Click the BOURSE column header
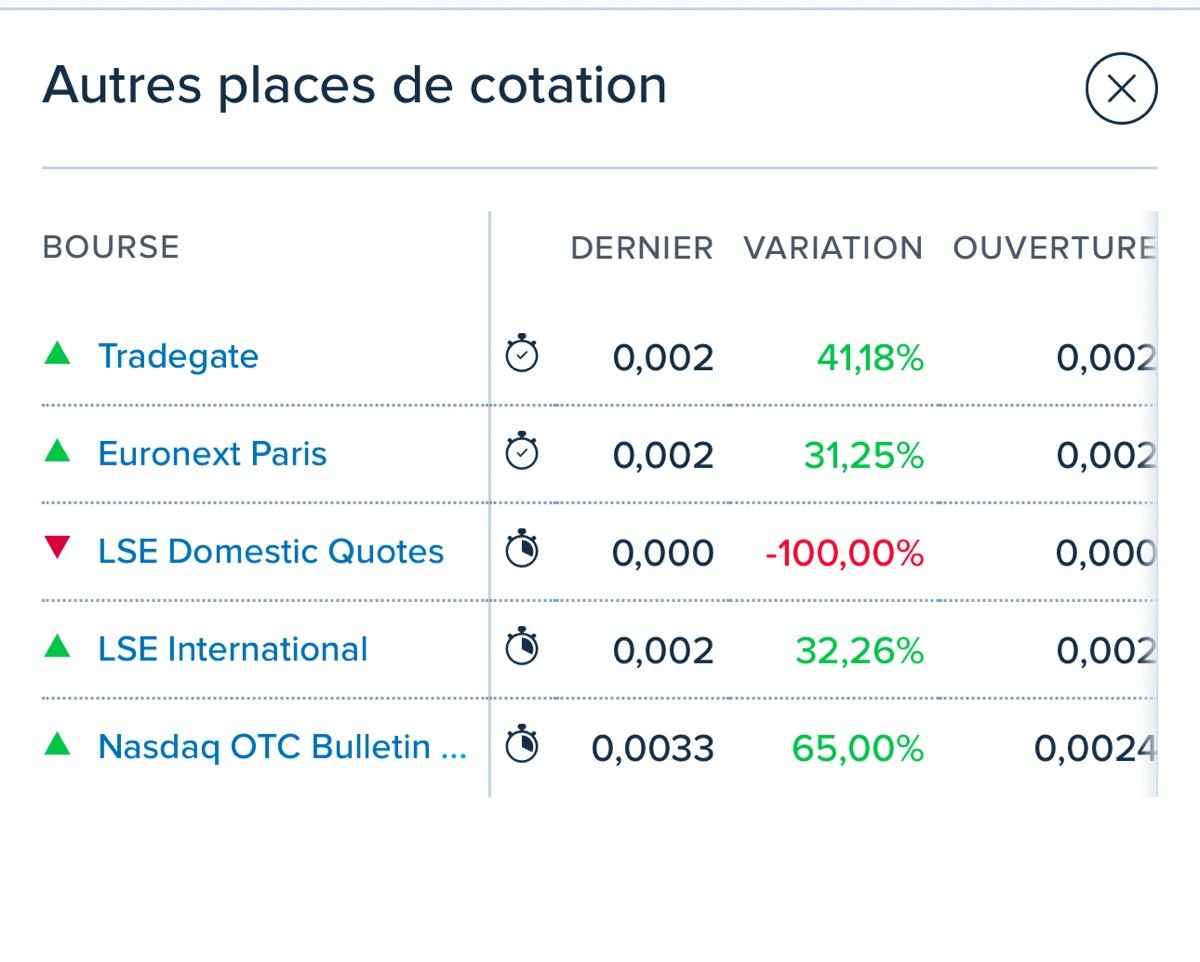 click(111, 247)
